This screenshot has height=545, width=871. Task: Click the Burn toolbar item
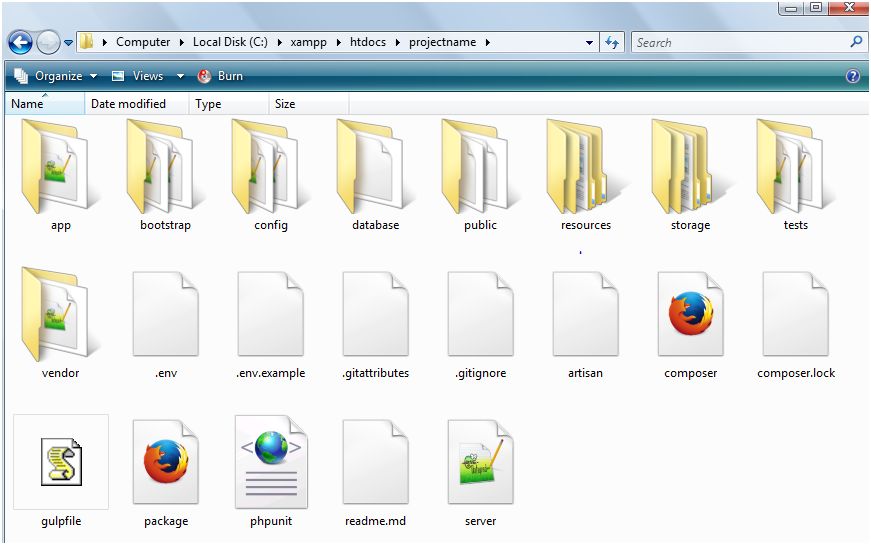pyautogui.click(x=221, y=76)
